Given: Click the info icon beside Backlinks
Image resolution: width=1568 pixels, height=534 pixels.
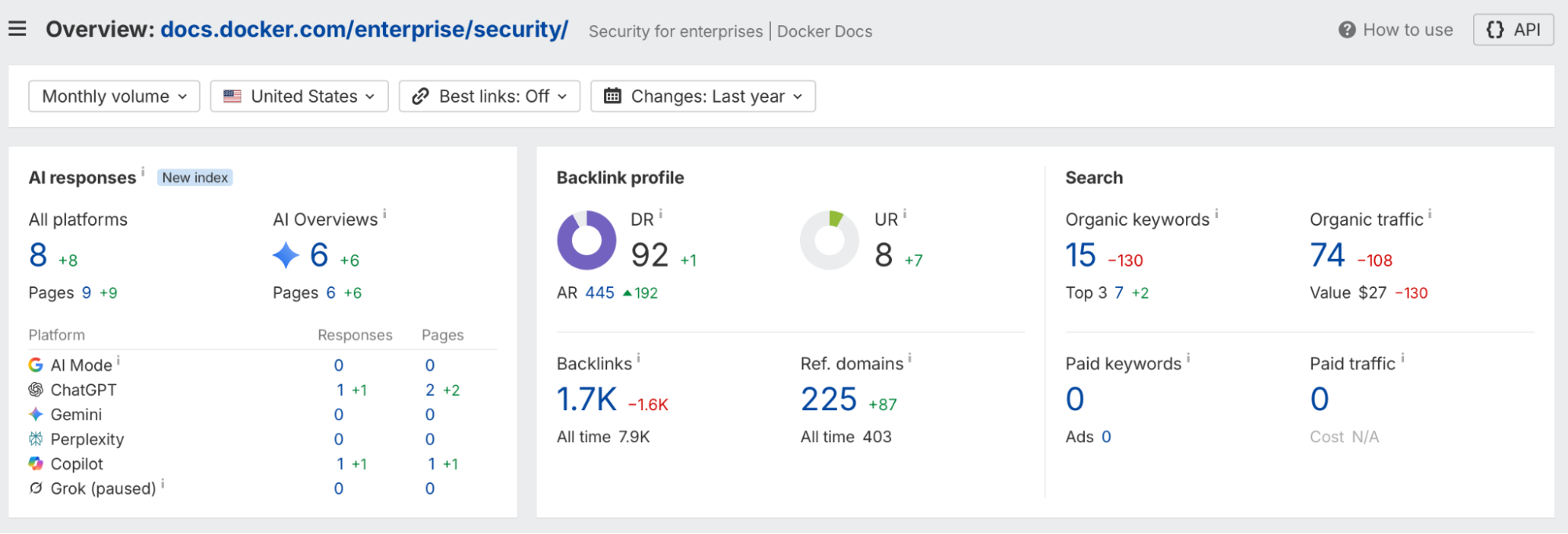Looking at the screenshot, I should point(638,358).
